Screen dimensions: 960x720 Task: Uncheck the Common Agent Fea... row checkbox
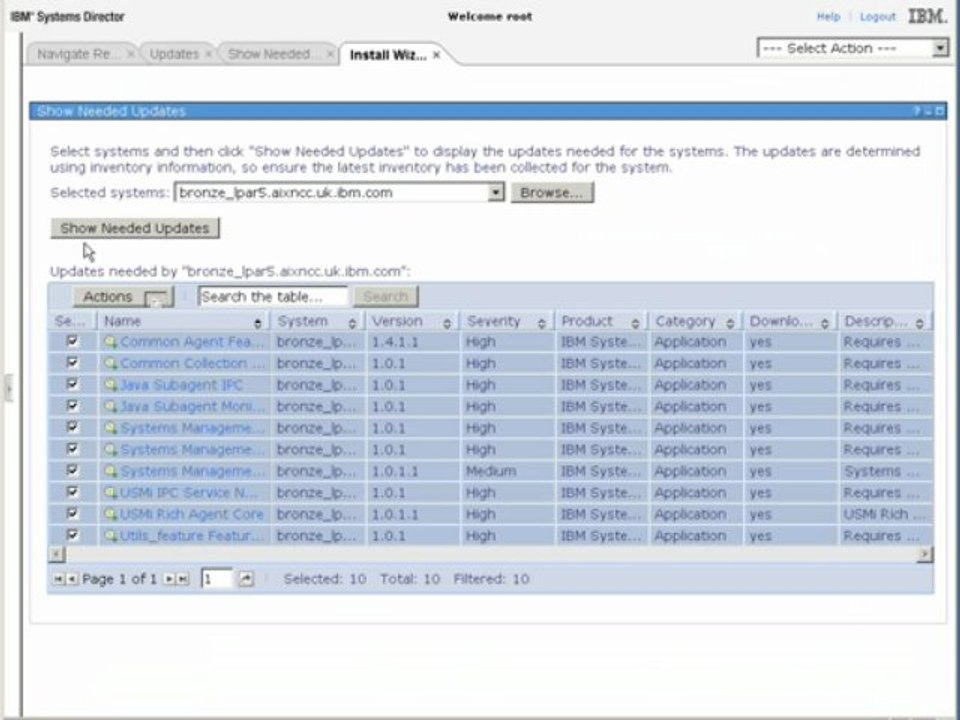[72, 341]
